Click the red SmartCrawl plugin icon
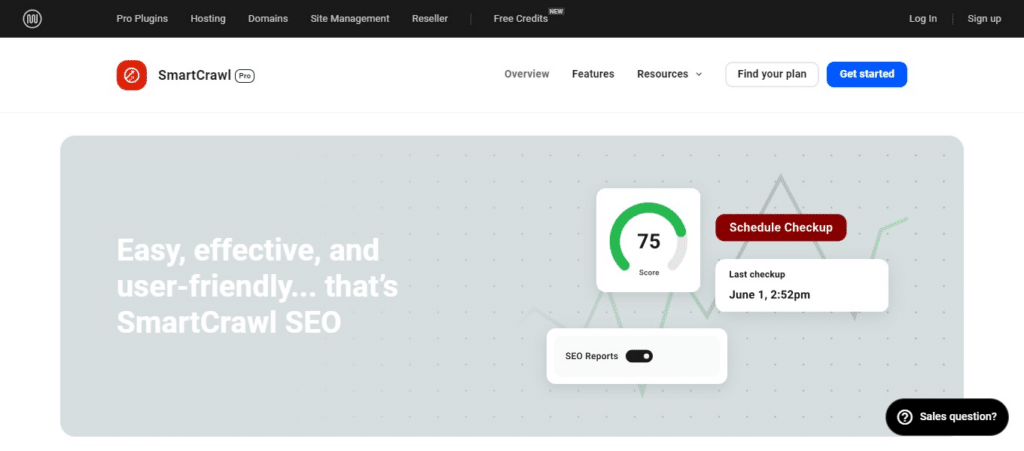1024x451 pixels. (x=131, y=75)
